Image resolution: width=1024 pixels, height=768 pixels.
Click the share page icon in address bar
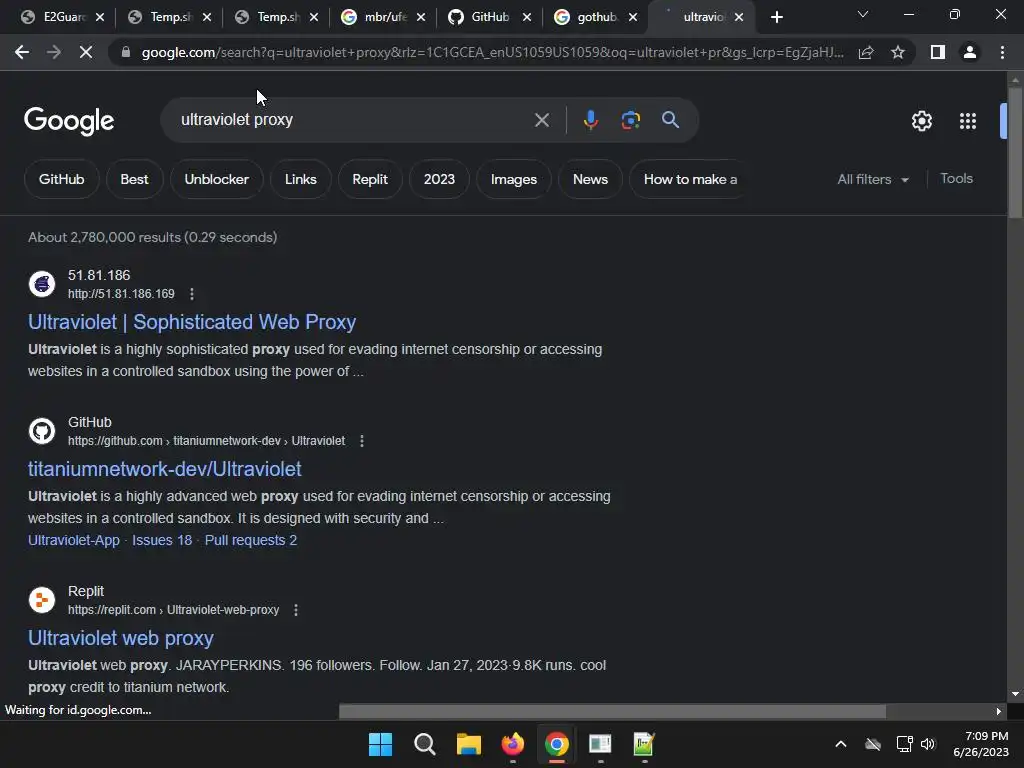pyautogui.click(x=866, y=52)
